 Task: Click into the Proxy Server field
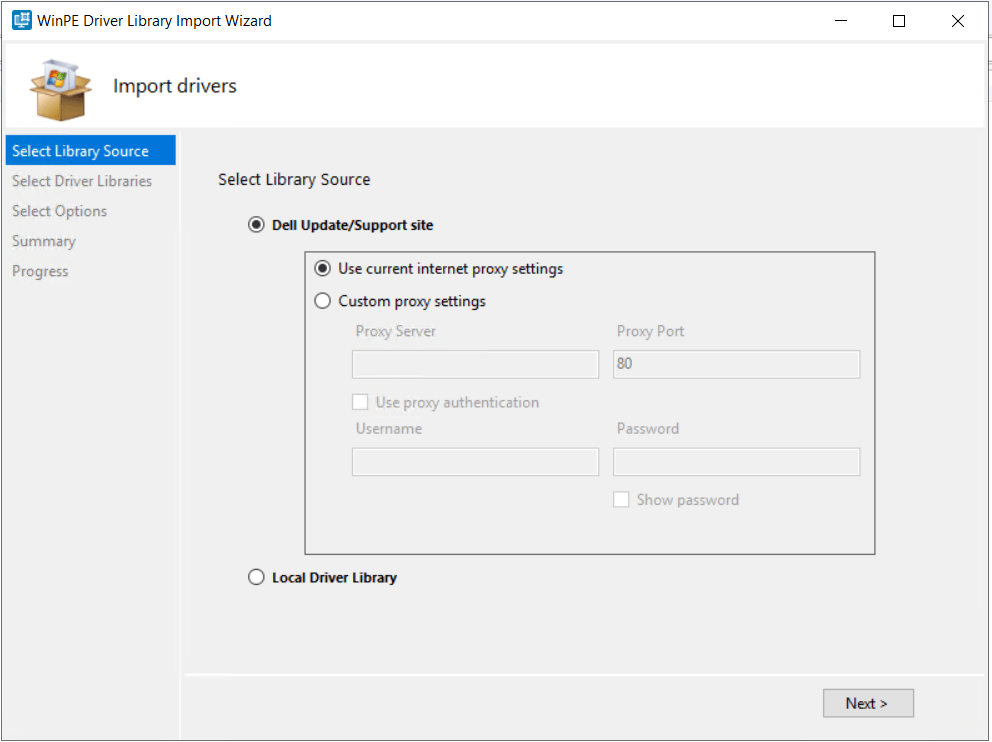(475, 364)
